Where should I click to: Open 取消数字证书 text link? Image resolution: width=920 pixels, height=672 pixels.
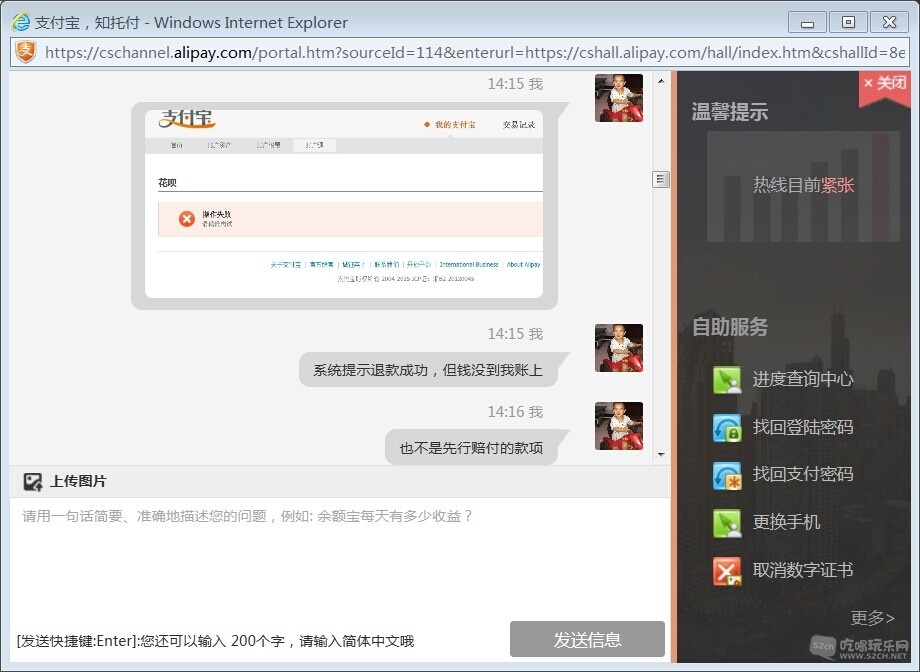pyautogui.click(x=803, y=570)
